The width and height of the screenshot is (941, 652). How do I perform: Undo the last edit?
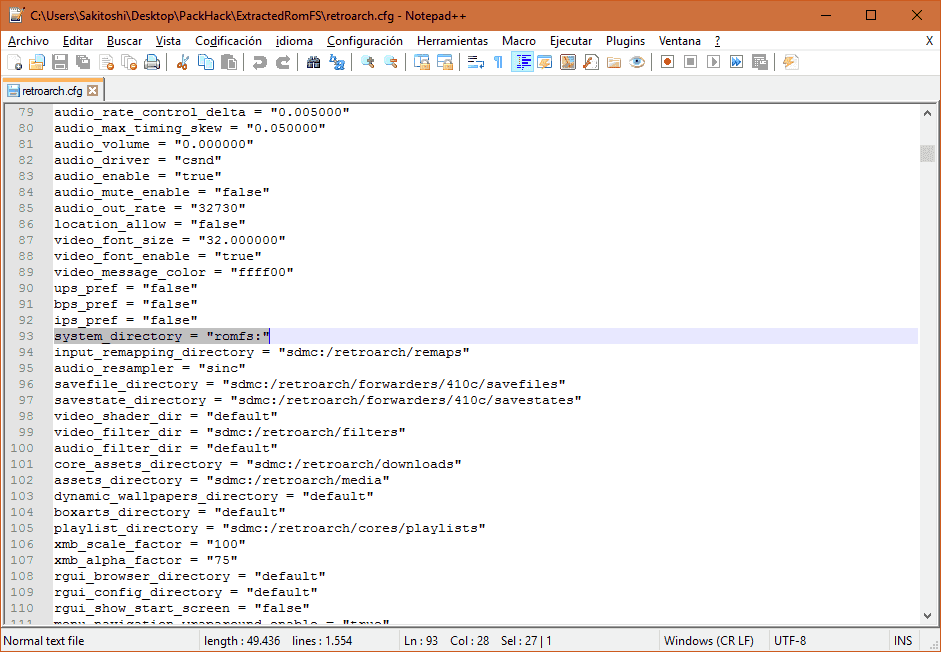point(259,62)
